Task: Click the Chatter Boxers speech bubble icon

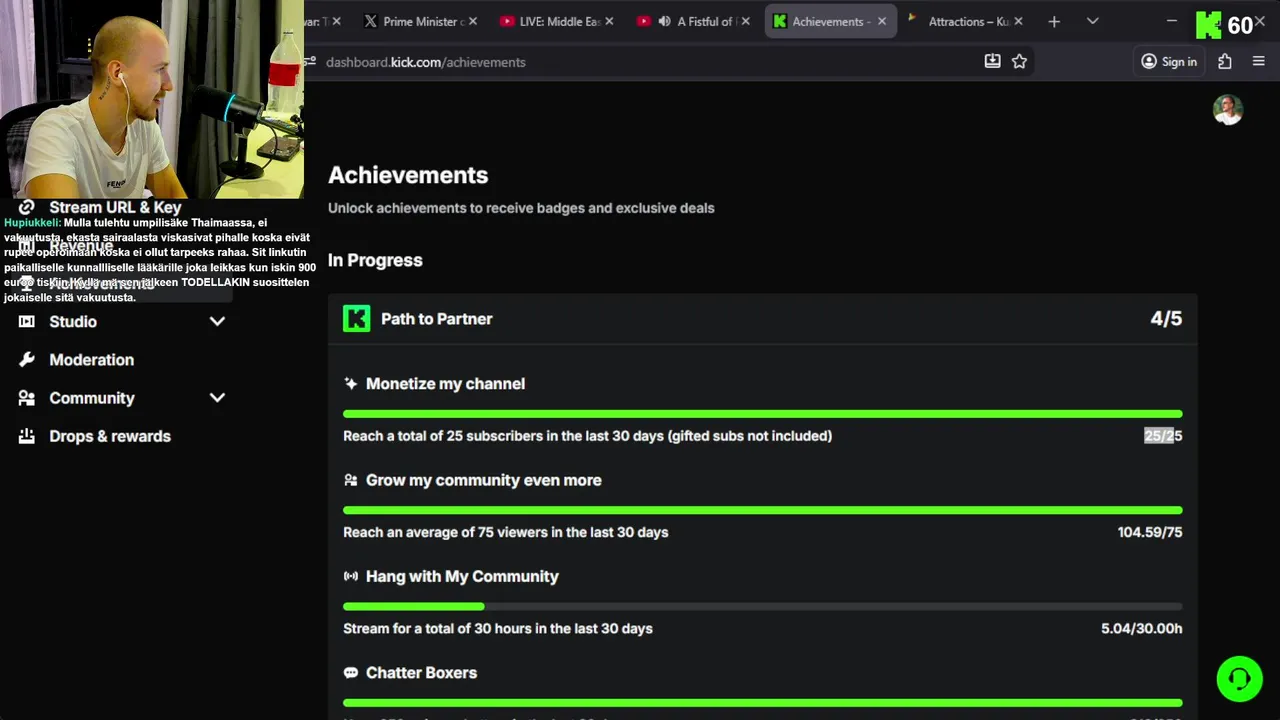Action: tap(350, 673)
